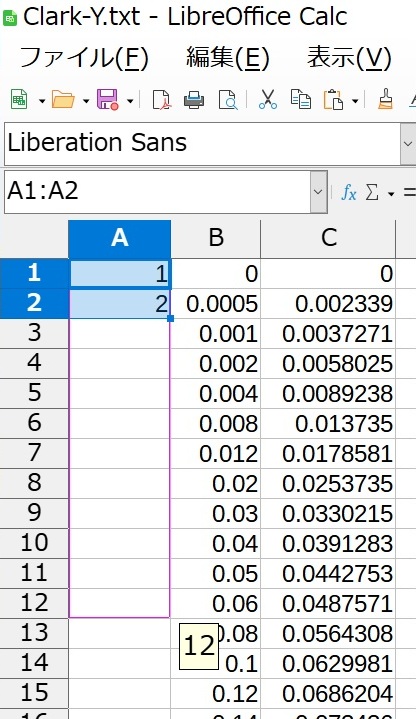This screenshot has height=719, width=416.
Task: Save the document with the floppy icon
Action: point(108,99)
